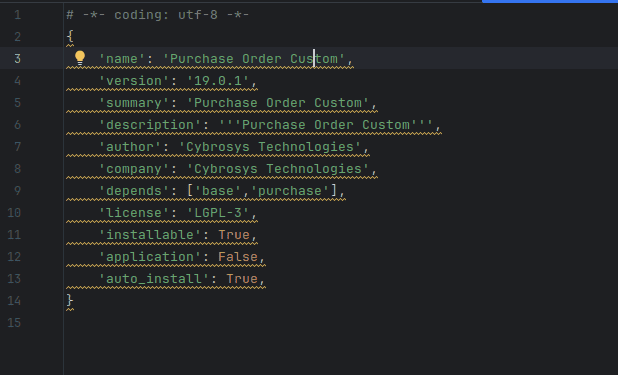The height and width of the screenshot is (375, 618).
Task: Click the 'author' key string
Action: click(130, 147)
